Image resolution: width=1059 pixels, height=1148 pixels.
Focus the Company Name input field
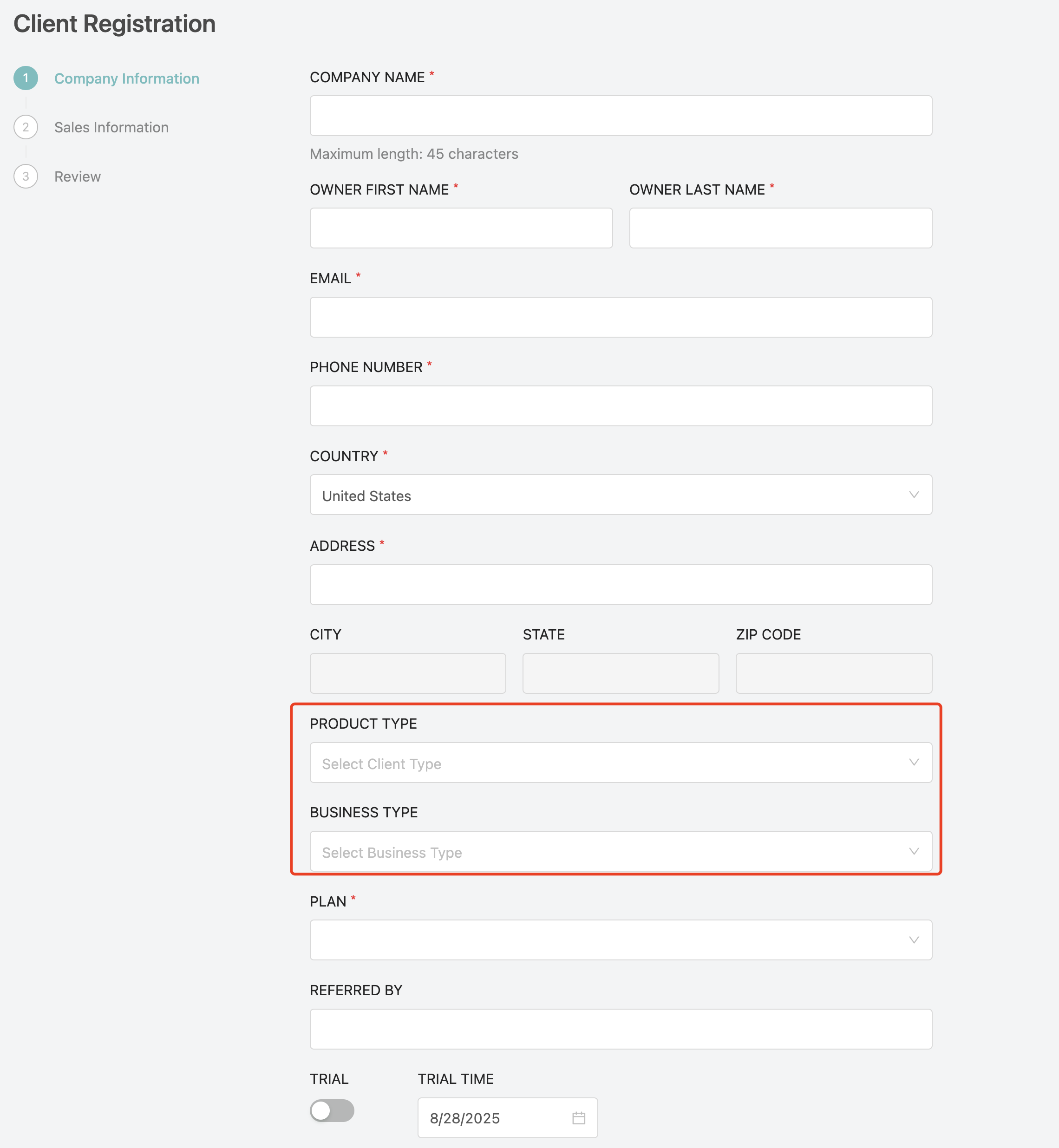tap(621, 116)
